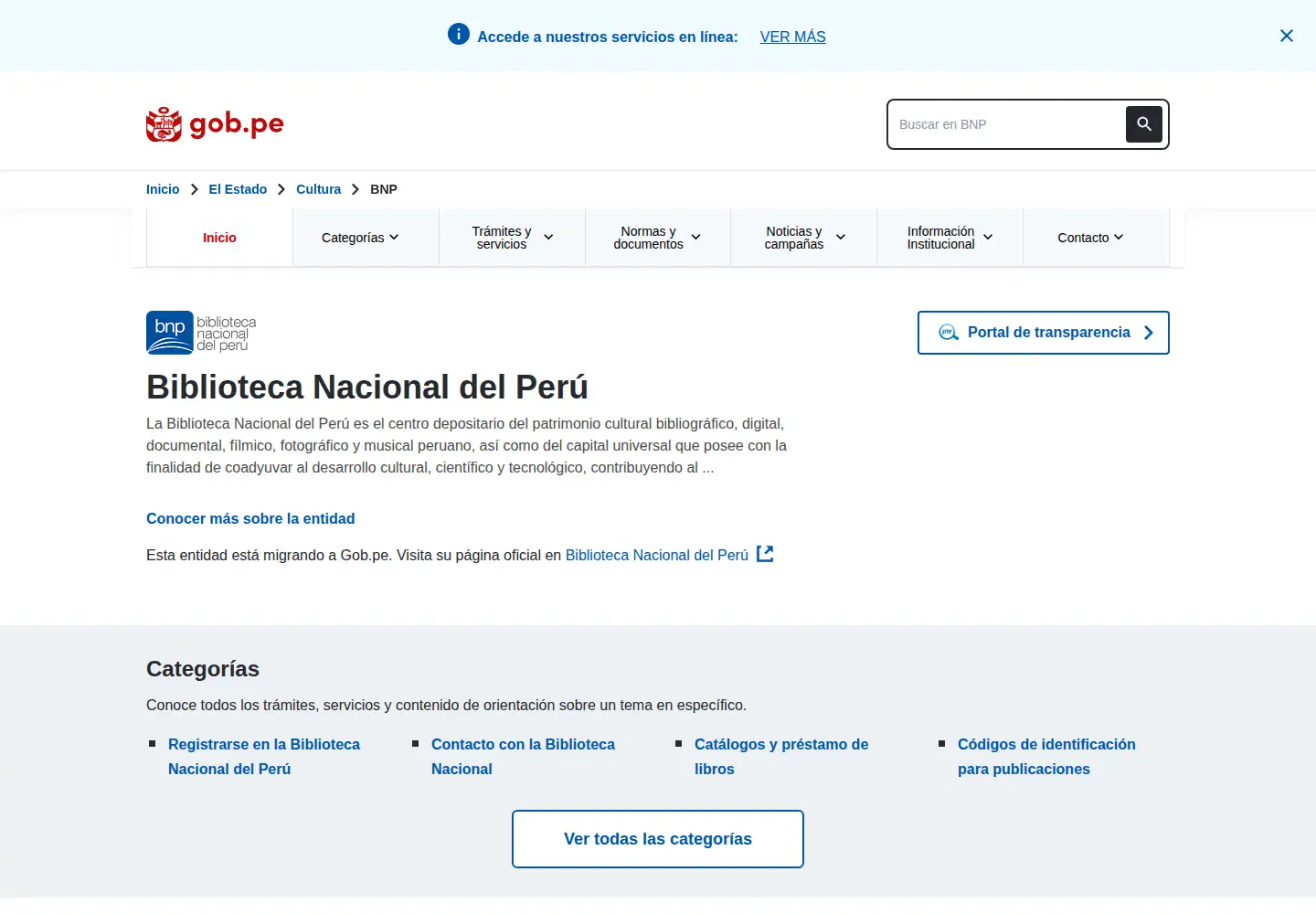This screenshot has height=914, width=1316.
Task: Open the Inicio breadcrumb link
Action: tap(163, 189)
